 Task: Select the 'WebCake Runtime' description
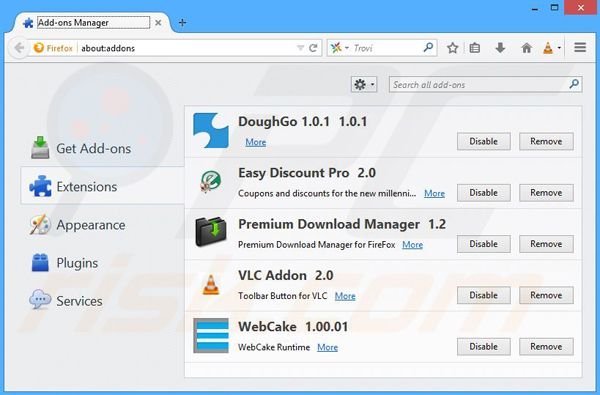274,347
